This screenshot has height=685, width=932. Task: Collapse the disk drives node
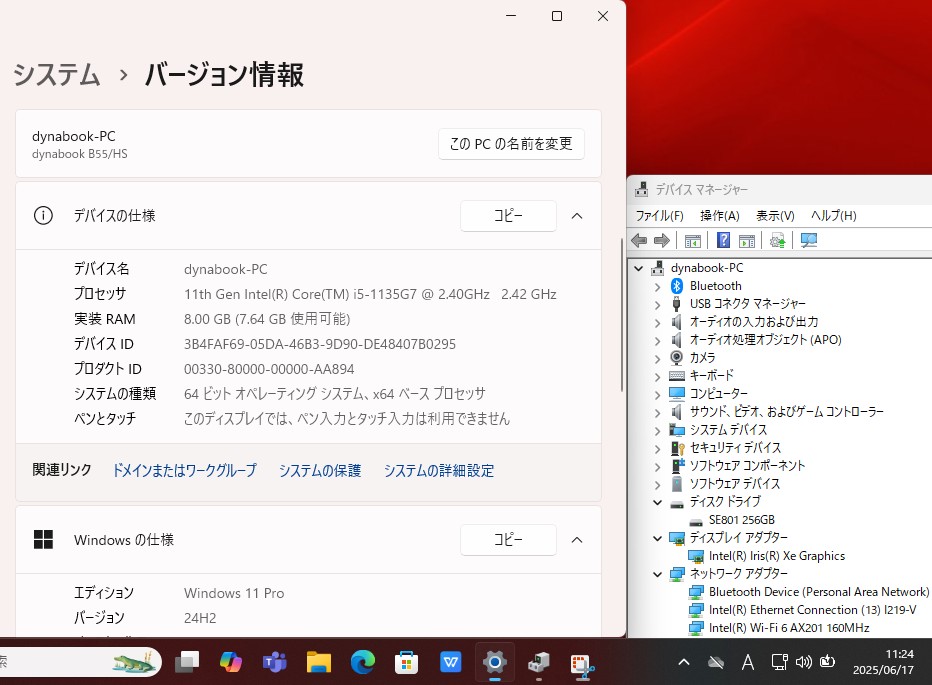click(x=657, y=502)
